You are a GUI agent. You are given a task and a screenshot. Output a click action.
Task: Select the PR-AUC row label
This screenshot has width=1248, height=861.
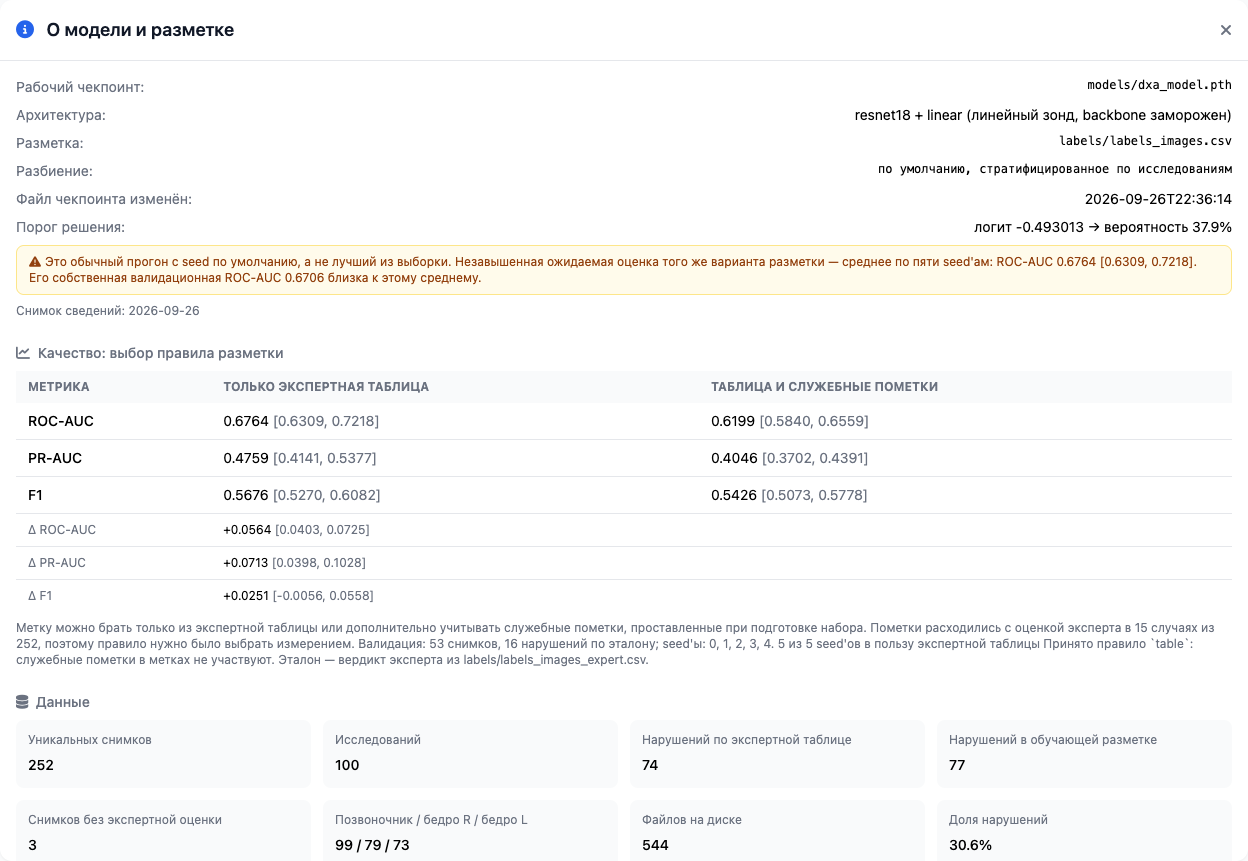(x=55, y=458)
